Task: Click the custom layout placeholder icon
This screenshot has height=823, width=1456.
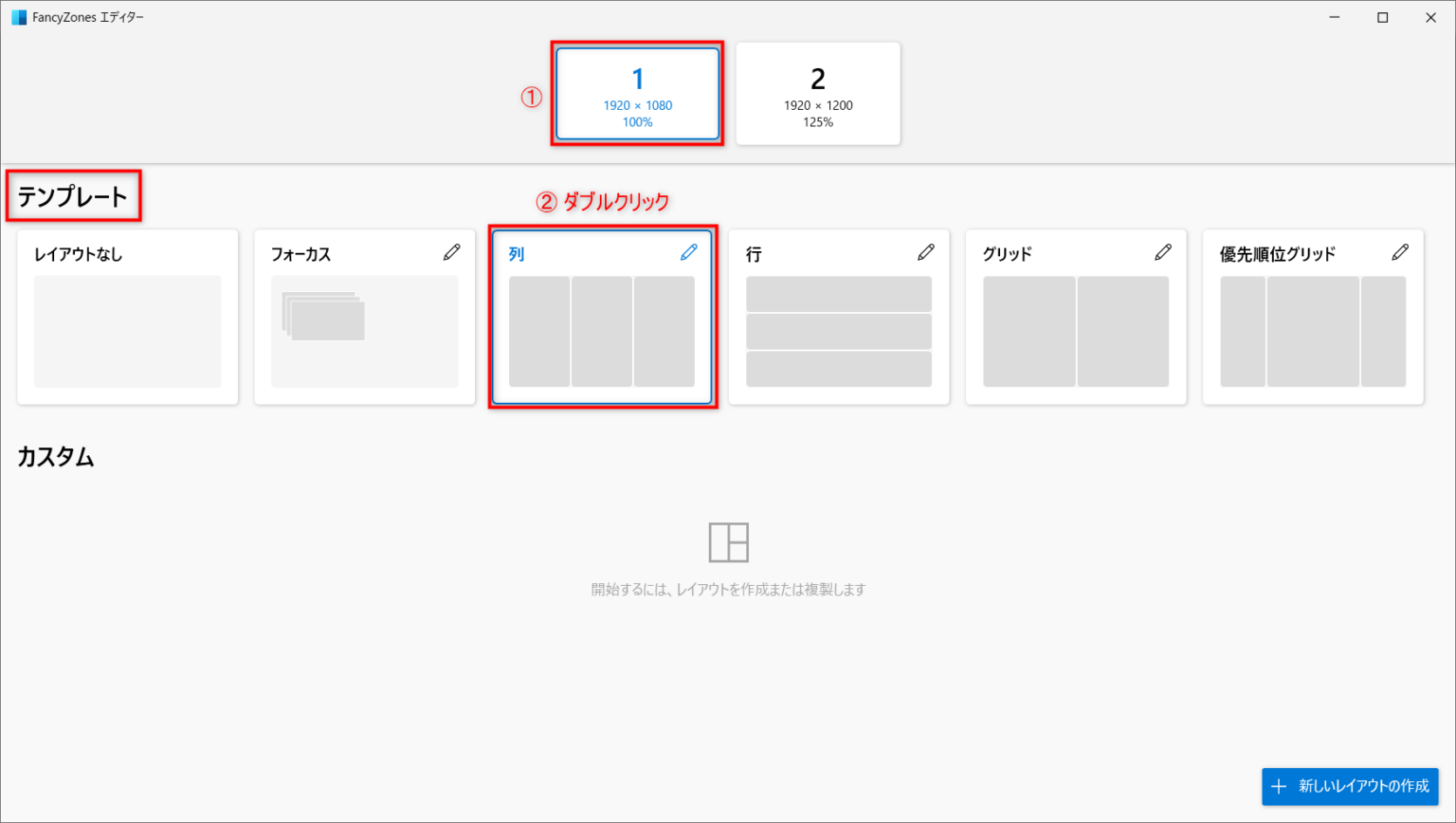Action: point(728,540)
